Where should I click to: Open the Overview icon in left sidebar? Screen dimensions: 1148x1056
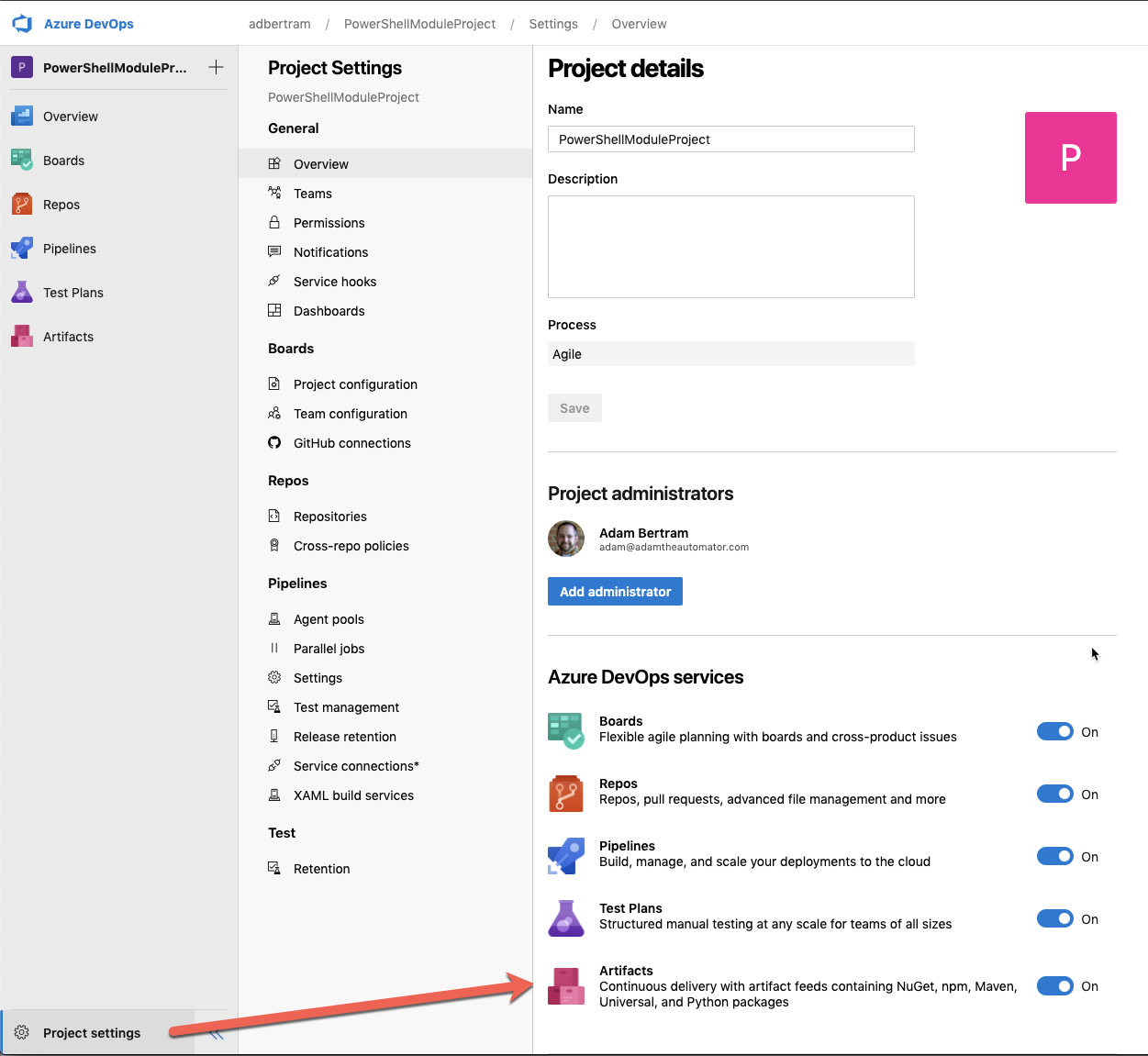click(x=22, y=117)
